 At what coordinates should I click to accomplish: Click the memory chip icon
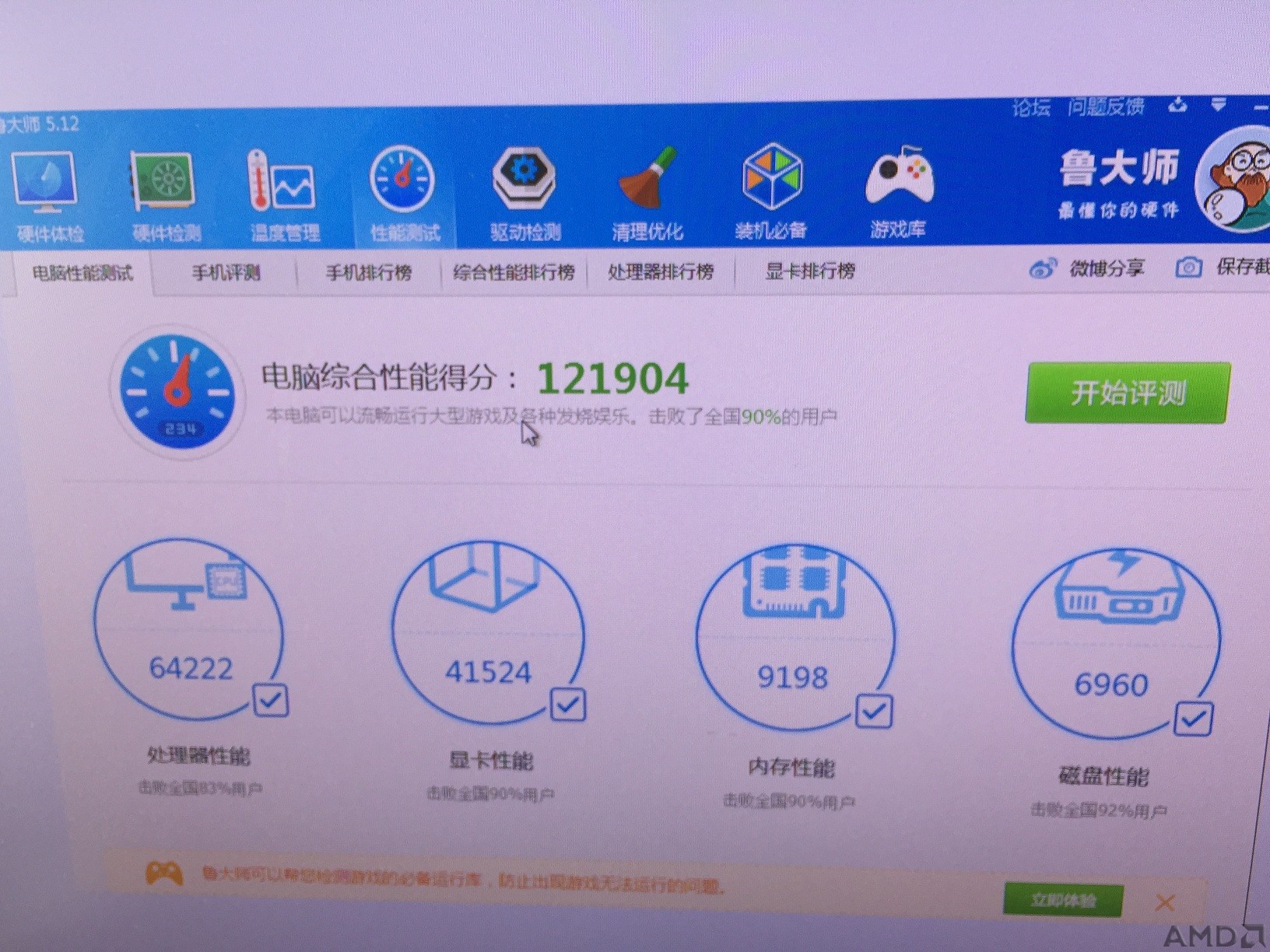click(x=794, y=583)
